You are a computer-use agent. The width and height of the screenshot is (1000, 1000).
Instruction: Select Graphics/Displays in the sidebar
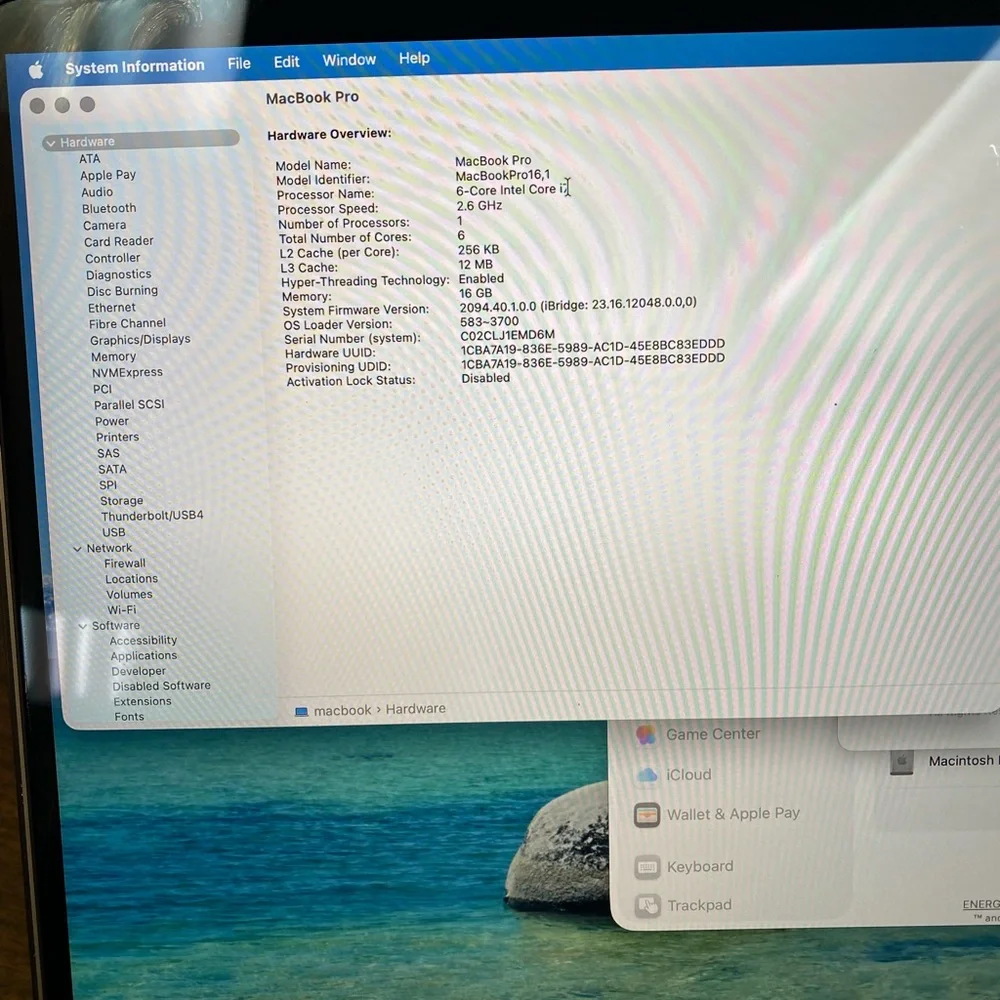pyautogui.click(x=140, y=339)
